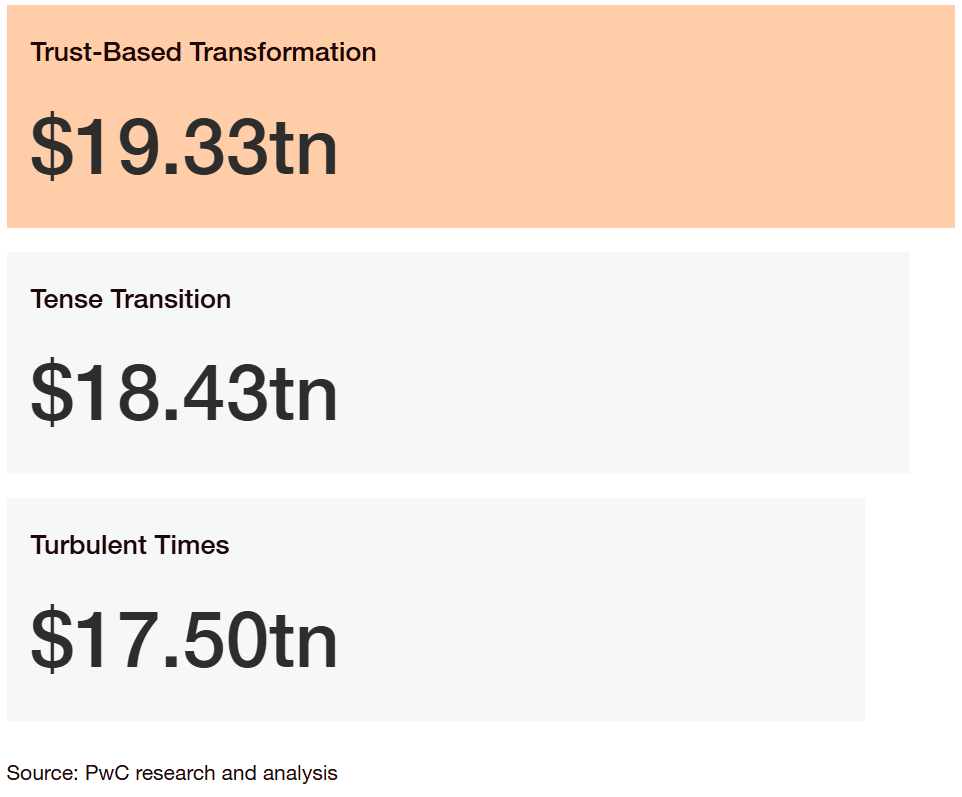Image resolution: width=962 pixels, height=797 pixels.
Task: Click the 'tn' suffix of $17.50tn
Action: click(x=304, y=641)
